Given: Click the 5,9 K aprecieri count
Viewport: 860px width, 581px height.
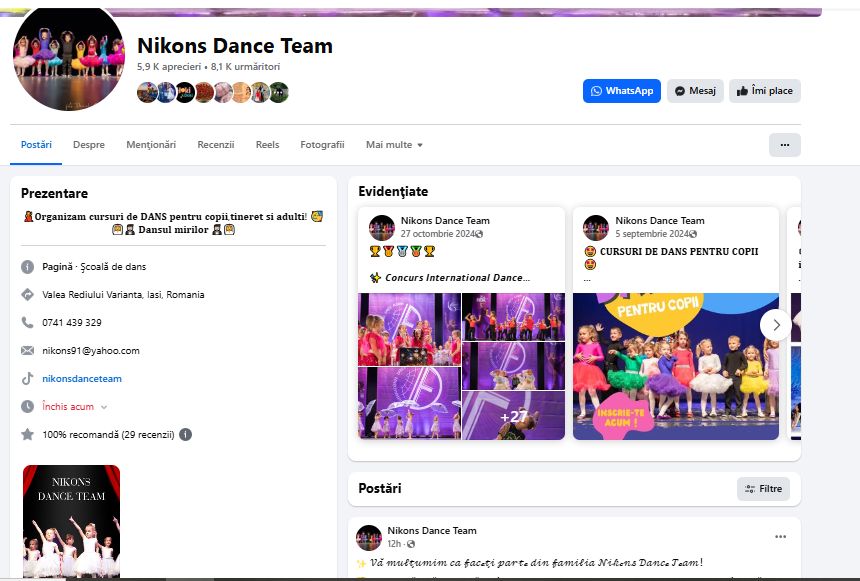Looking at the screenshot, I should point(169,66).
